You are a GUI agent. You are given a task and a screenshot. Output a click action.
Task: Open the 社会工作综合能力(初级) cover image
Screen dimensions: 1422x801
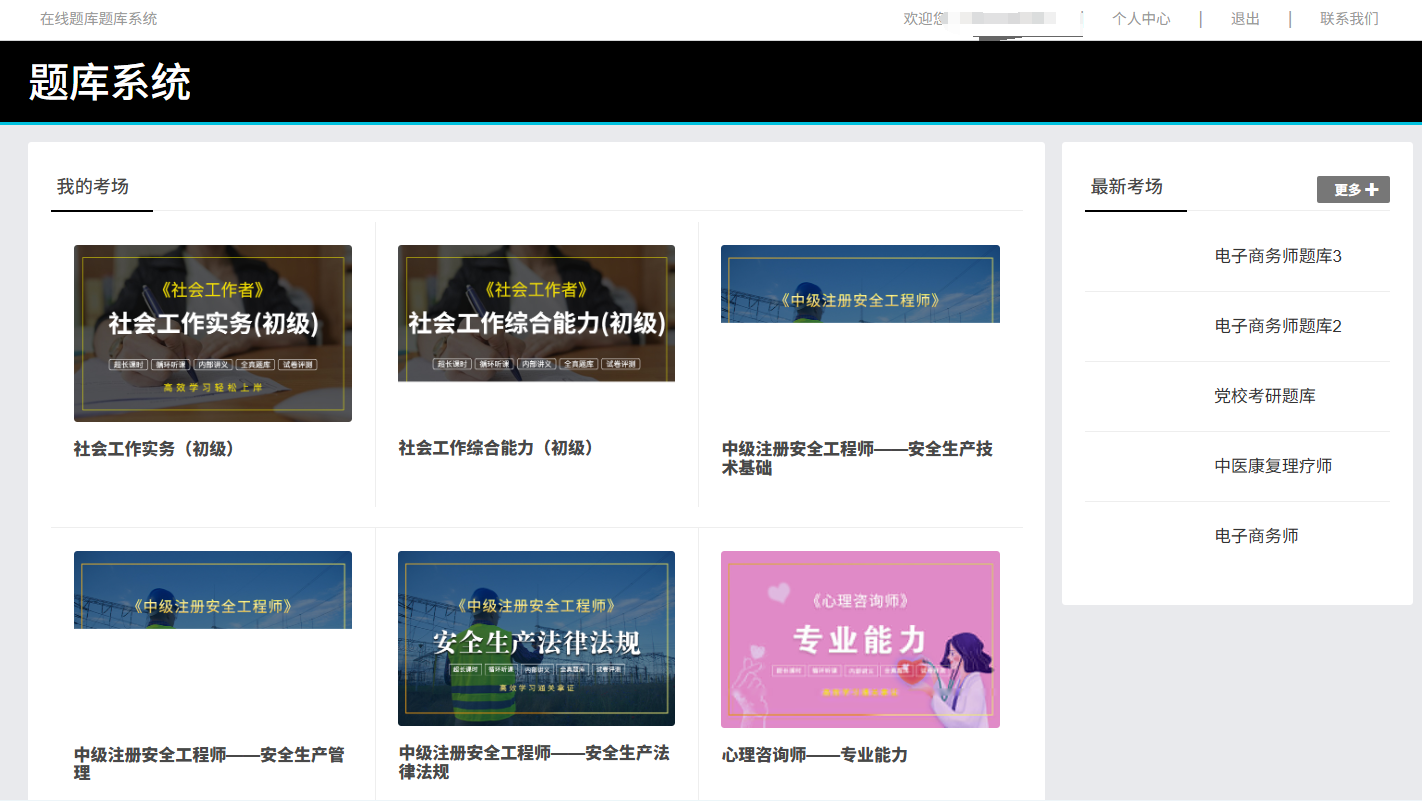pos(536,314)
